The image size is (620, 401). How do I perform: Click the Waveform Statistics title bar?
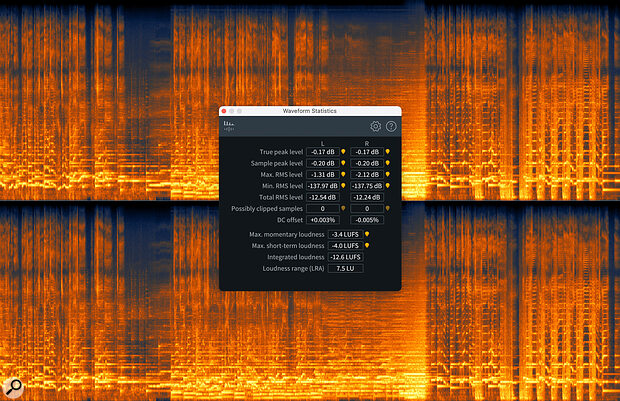tap(310, 110)
